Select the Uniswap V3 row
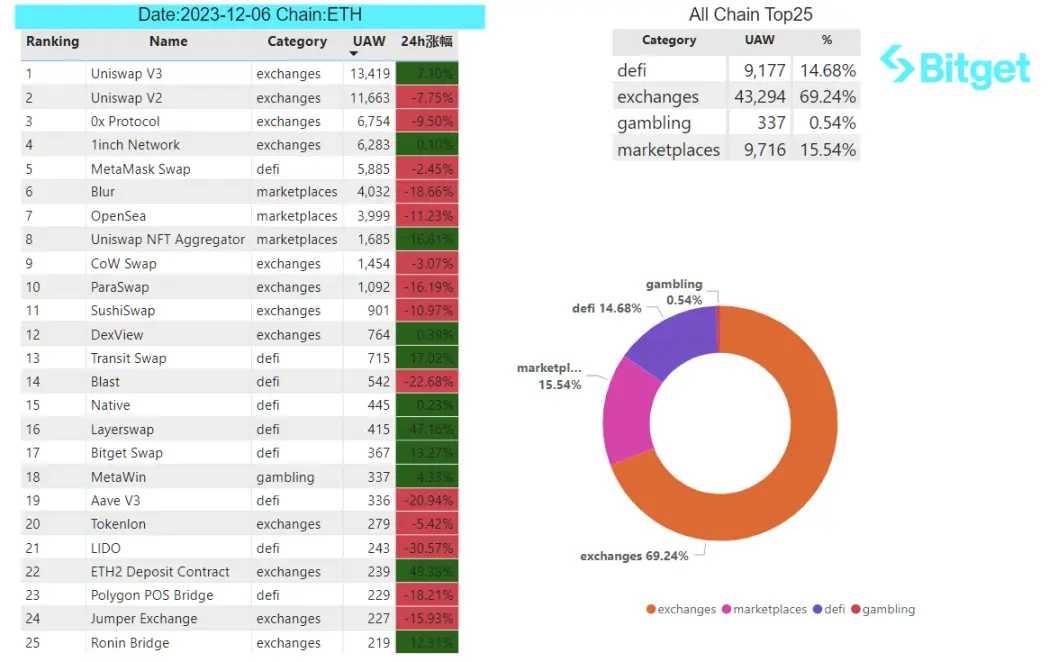 click(x=240, y=74)
